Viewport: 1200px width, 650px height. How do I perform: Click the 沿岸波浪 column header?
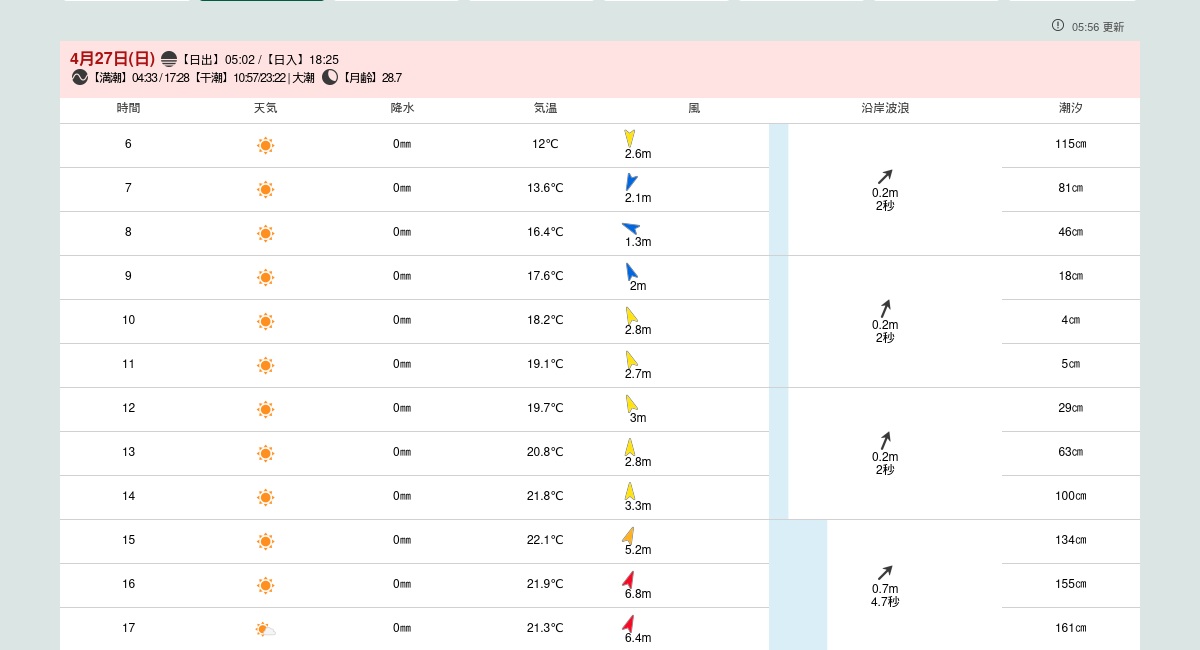885,108
